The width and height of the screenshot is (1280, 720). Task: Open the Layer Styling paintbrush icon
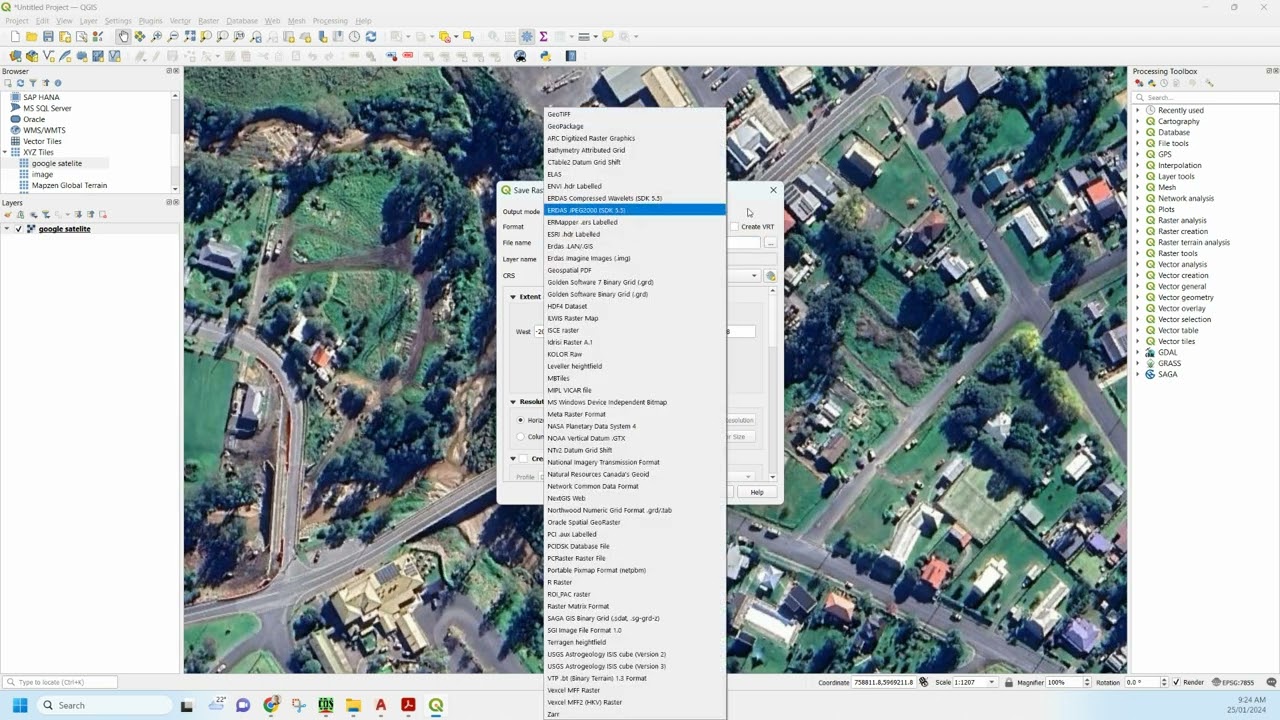pos(8,214)
